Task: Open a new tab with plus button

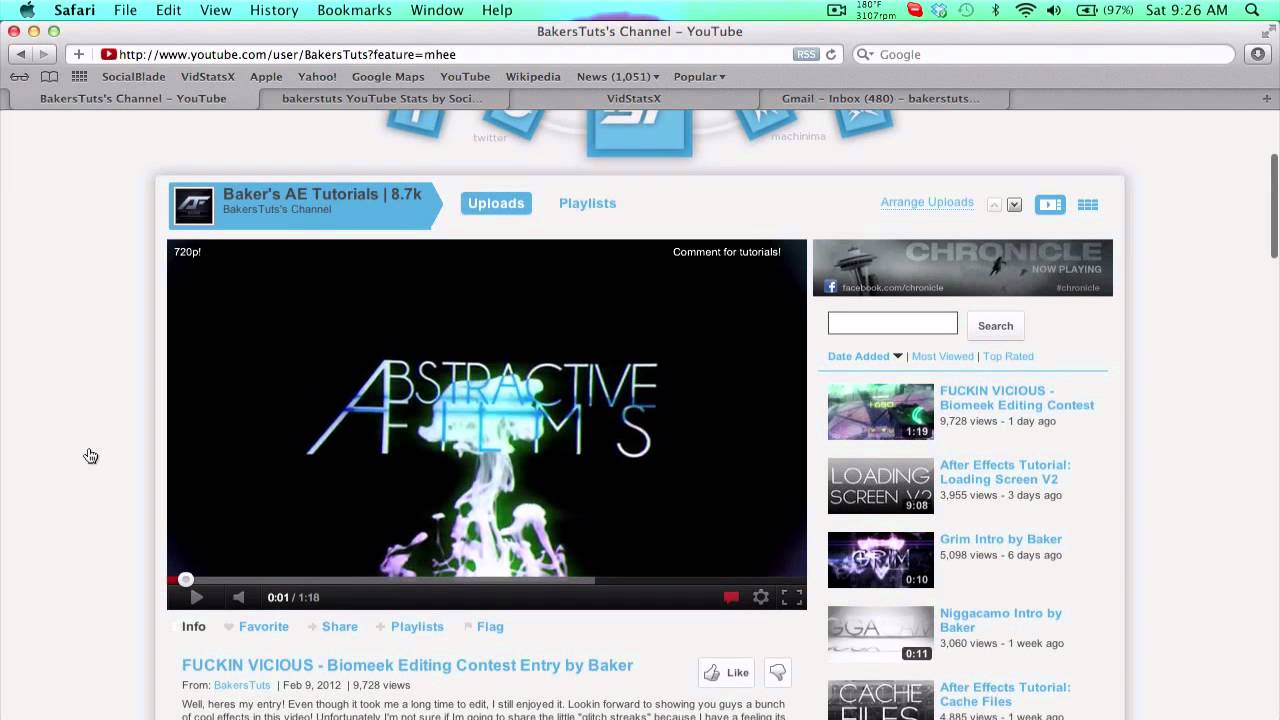Action: point(1267,98)
